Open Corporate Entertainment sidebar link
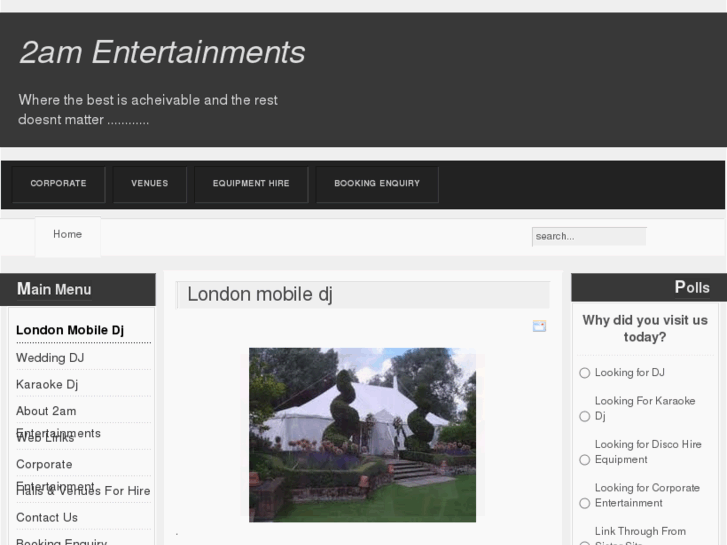This screenshot has height=545, width=727. click(x=44, y=464)
